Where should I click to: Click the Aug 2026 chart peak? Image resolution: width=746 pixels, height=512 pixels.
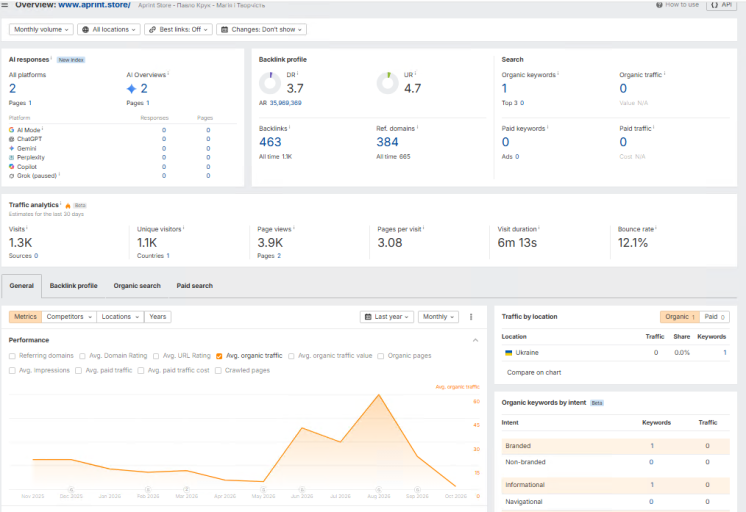point(379,395)
